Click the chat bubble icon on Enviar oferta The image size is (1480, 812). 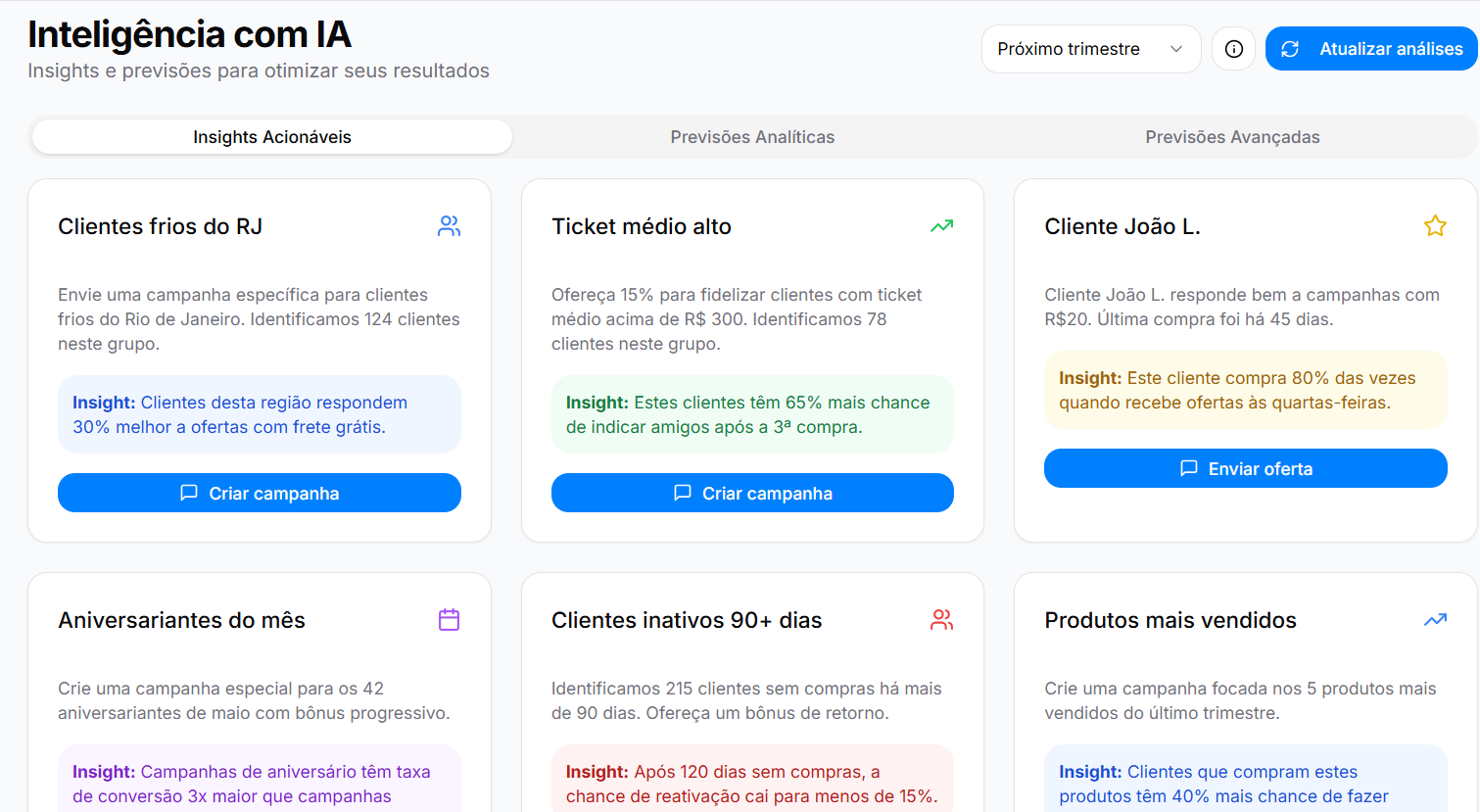pos(1188,468)
